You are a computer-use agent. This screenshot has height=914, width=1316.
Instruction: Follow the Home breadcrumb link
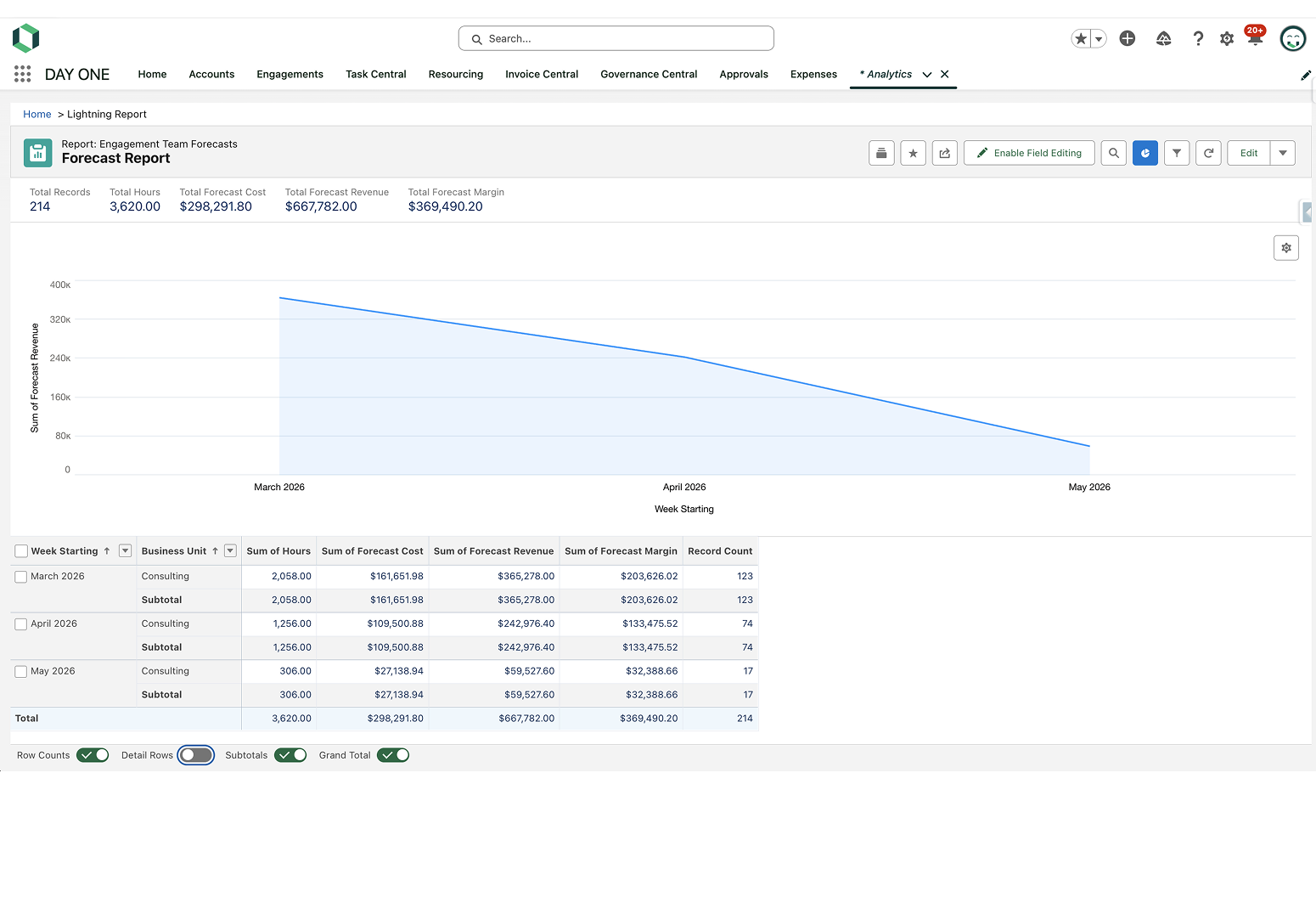click(37, 114)
